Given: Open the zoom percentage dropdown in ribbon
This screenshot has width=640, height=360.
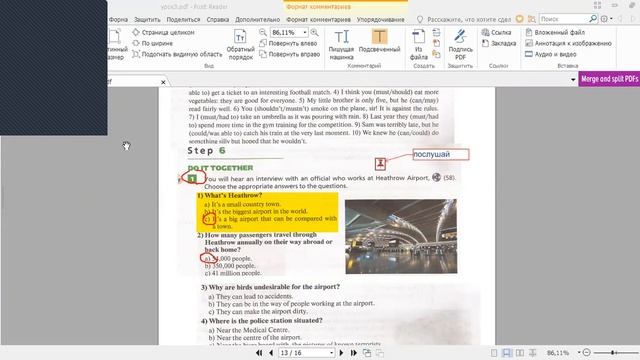Looking at the screenshot, I should pos(304,32).
